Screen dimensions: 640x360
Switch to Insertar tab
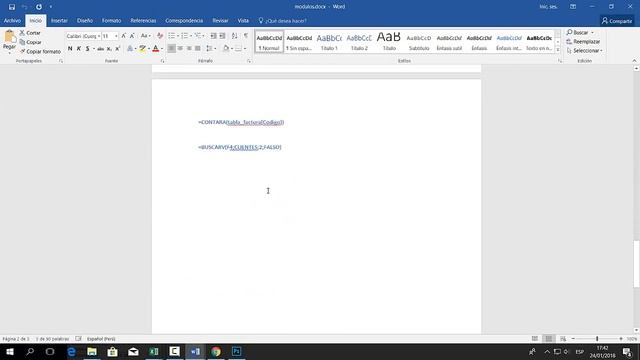(59, 20)
